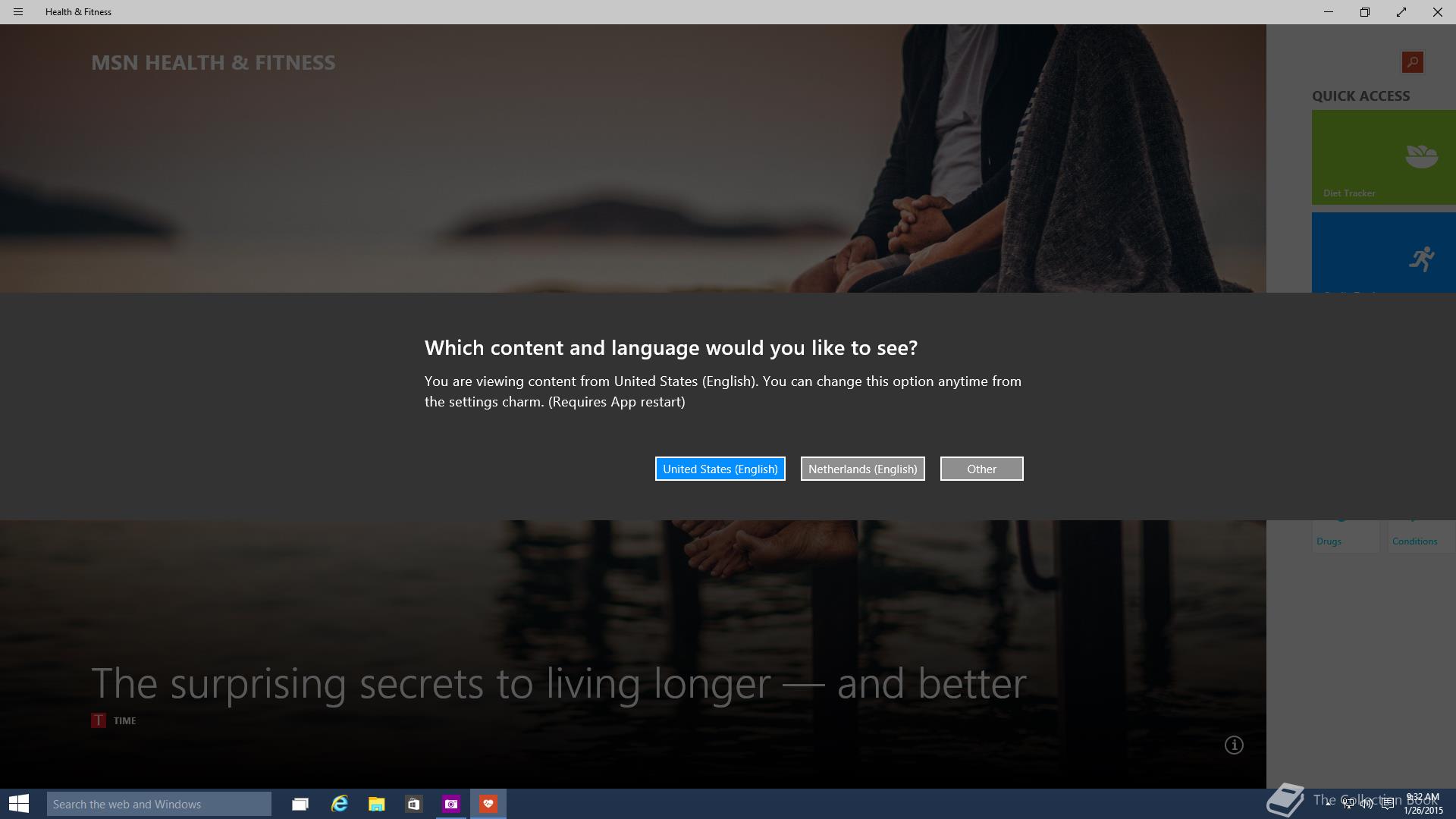Open File Explorer from taskbar

(x=376, y=804)
